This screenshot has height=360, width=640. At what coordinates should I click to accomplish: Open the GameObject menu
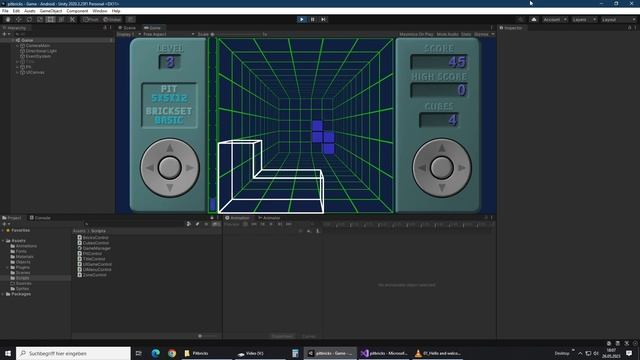tap(51, 11)
